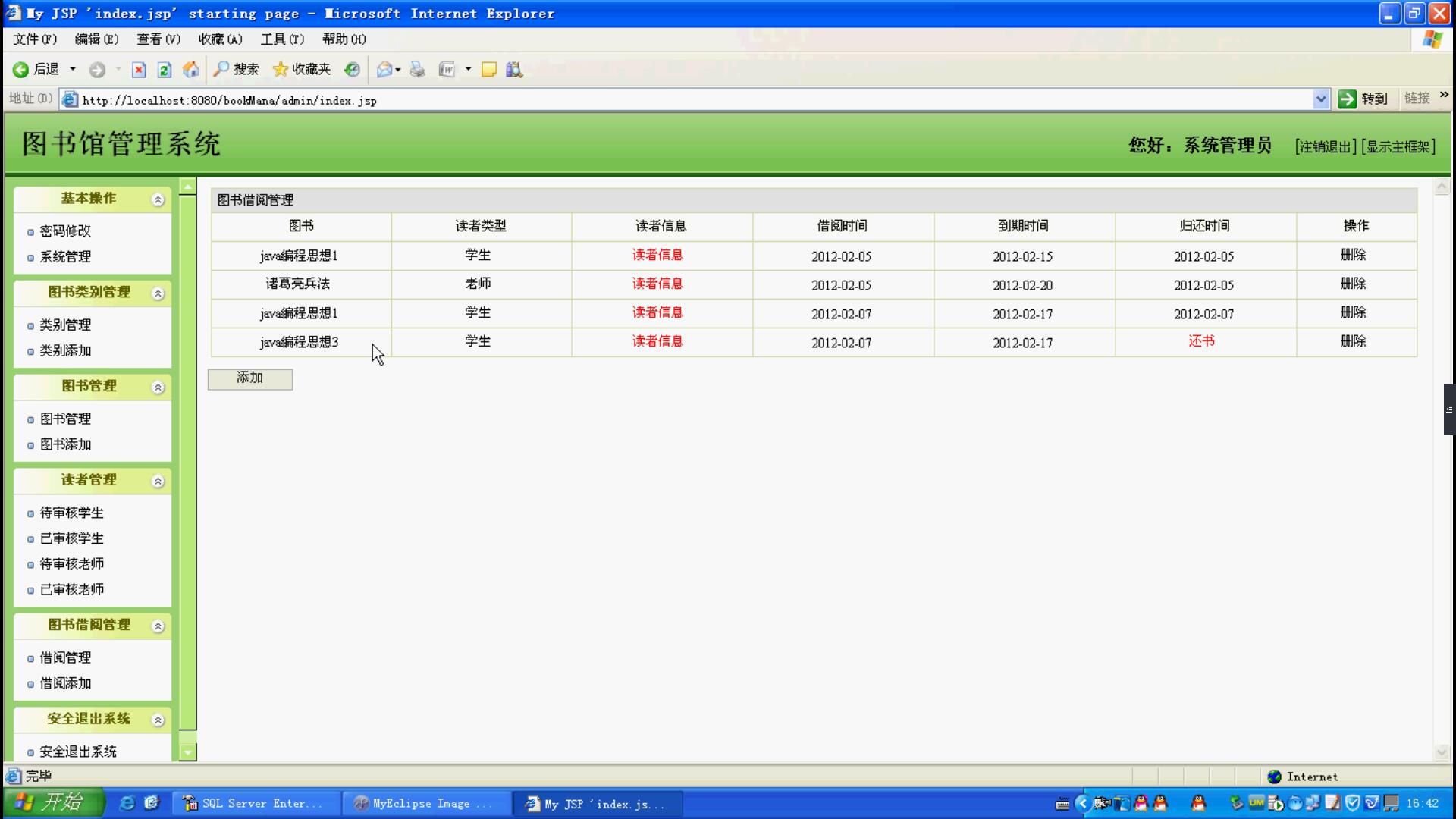Click the green Go (转到) button
1456x819 pixels.
[x=1363, y=99]
